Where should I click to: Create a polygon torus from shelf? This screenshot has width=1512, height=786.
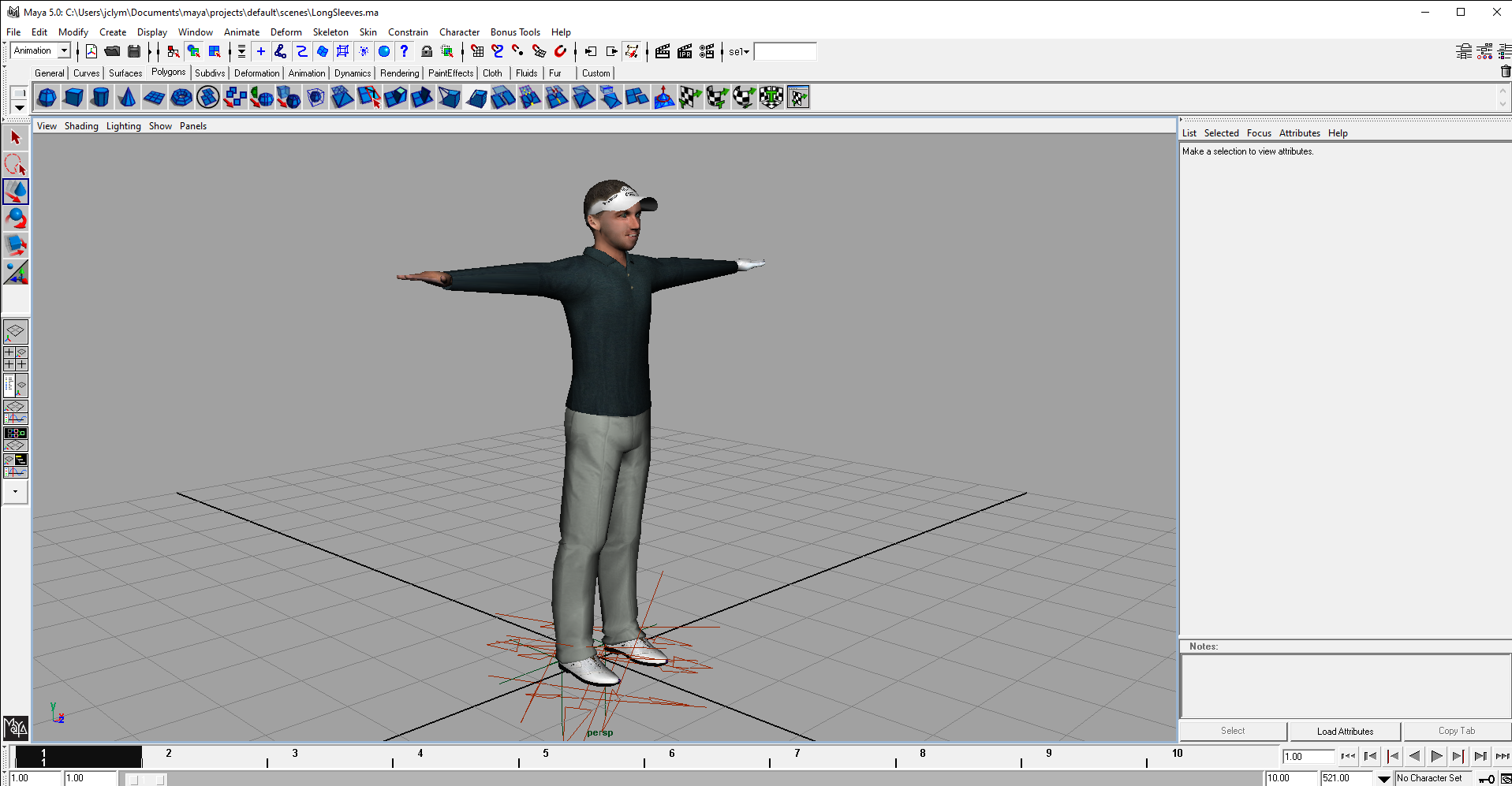coord(181,98)
